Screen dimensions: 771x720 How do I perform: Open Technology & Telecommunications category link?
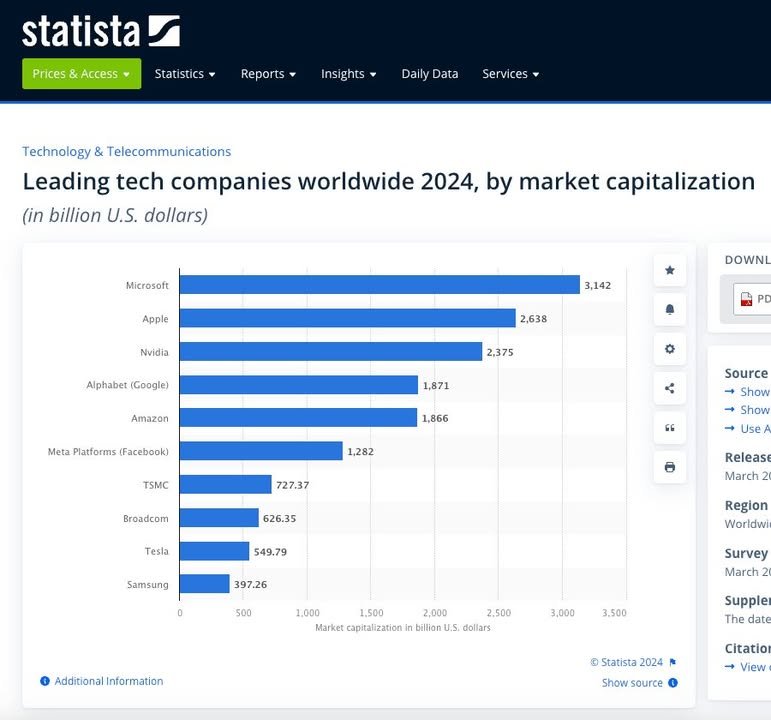[x=126, y=152]
